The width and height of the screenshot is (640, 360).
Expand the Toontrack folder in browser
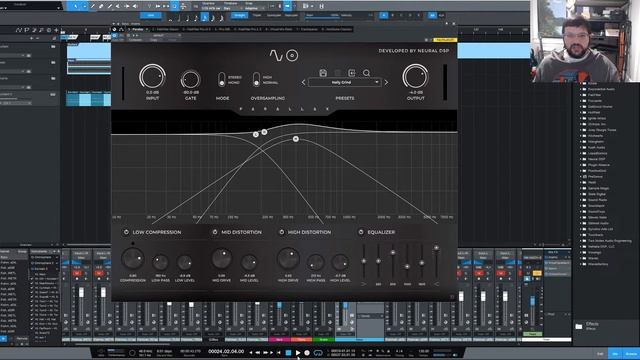(x=581, y=235)
